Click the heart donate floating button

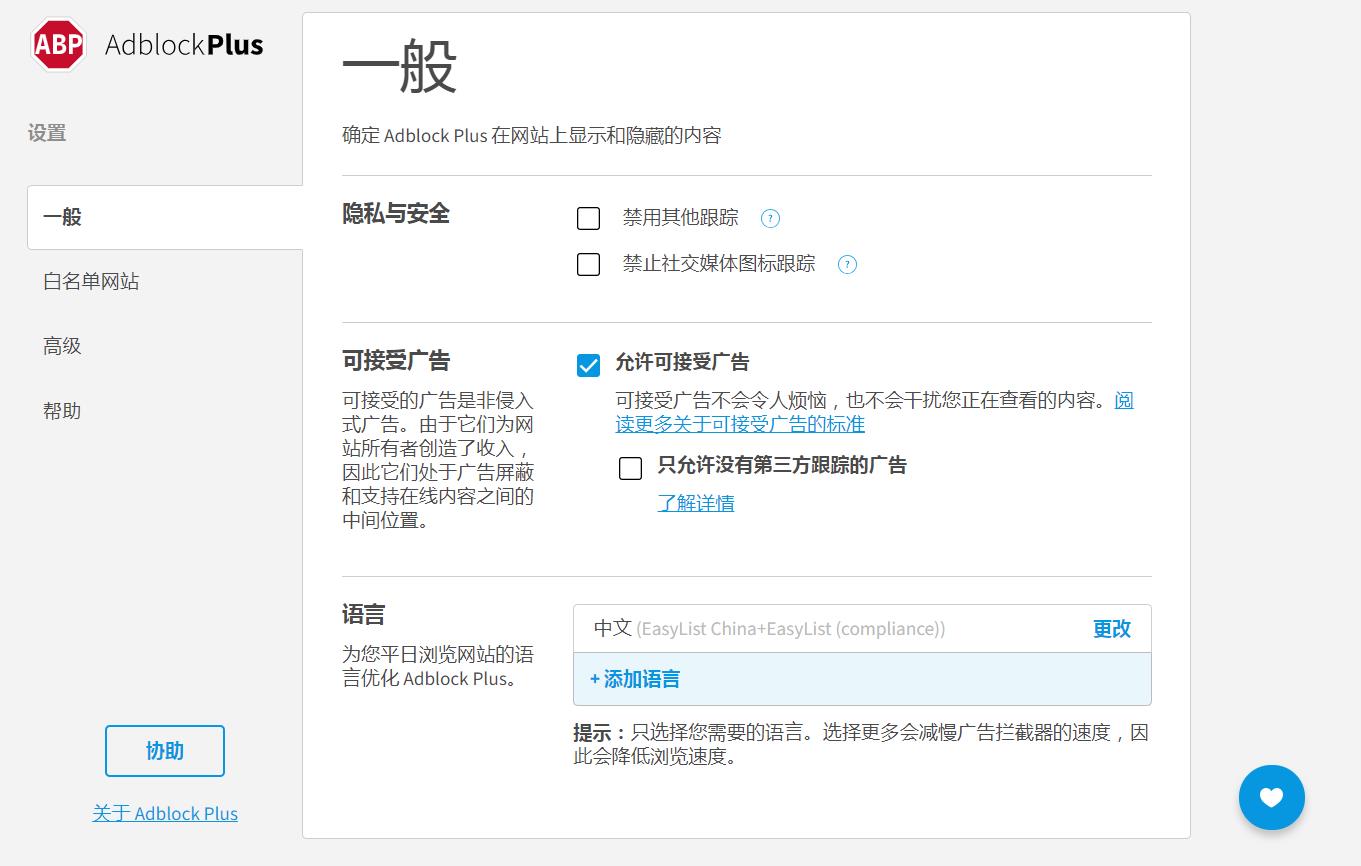[1271, 797]
